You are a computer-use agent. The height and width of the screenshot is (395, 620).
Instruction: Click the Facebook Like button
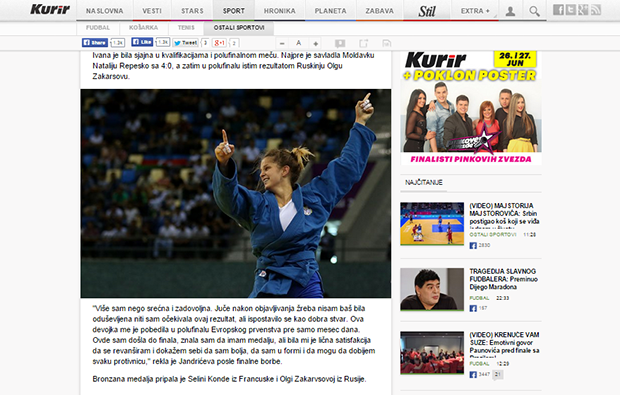pyautogui.click(x=142, y=42)
